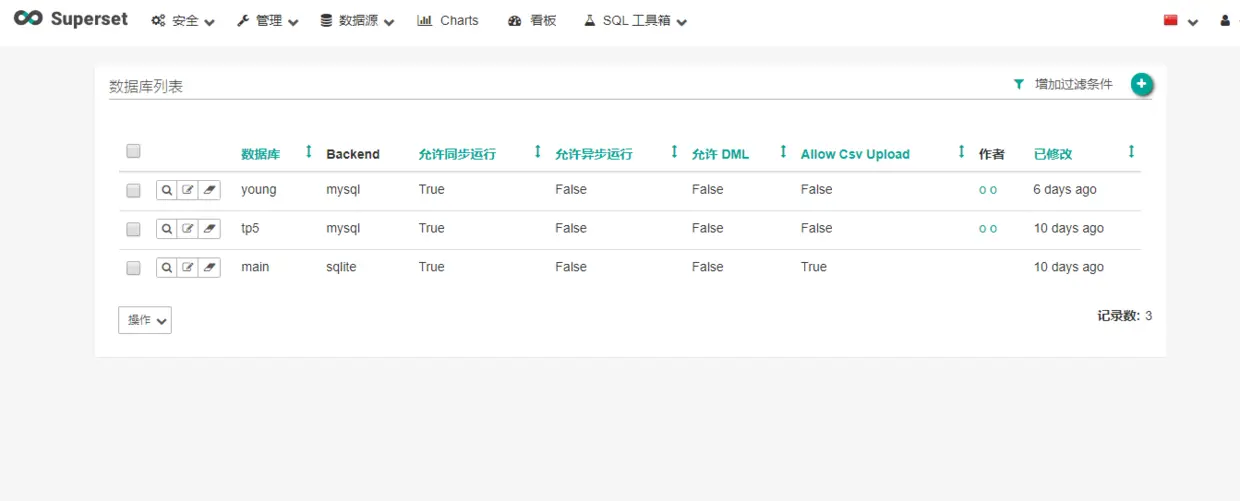Click the database name main

(x=255, y=267)
